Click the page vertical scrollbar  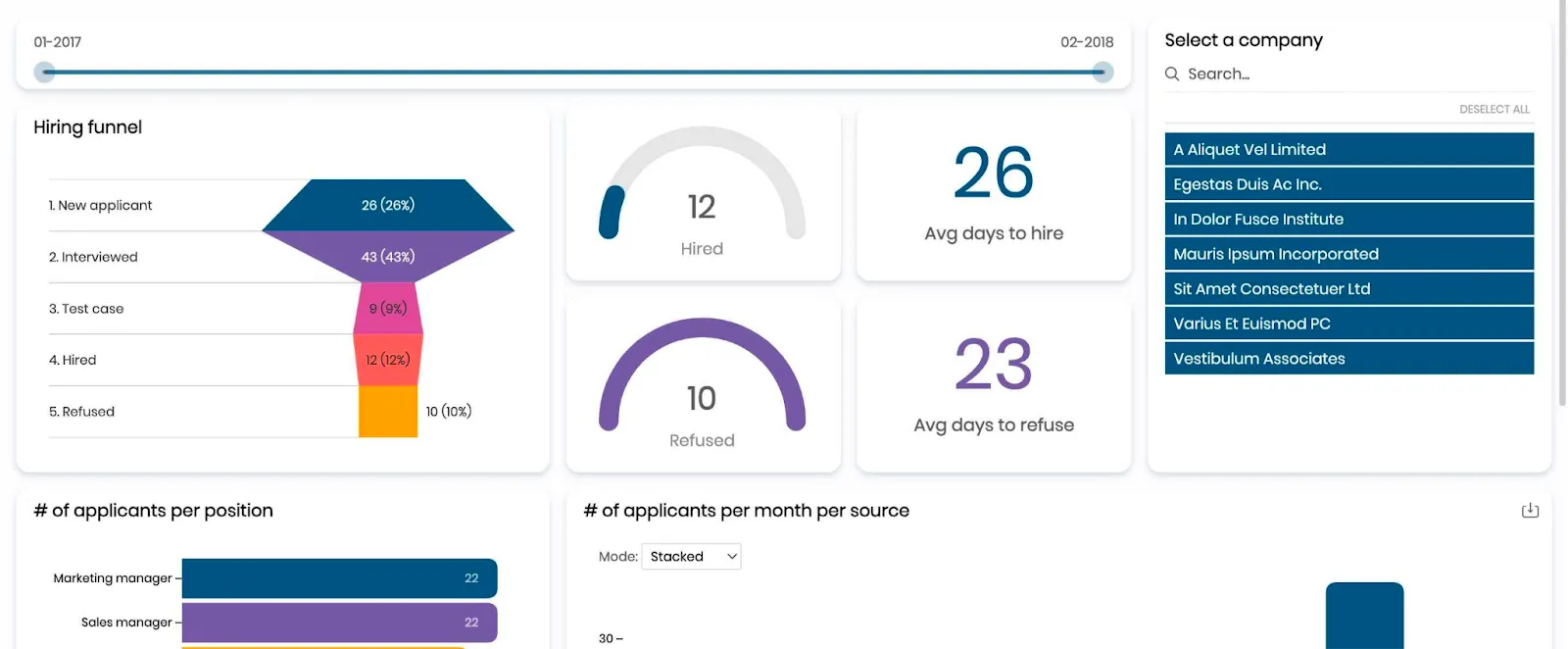click(x=1562, y=201)
